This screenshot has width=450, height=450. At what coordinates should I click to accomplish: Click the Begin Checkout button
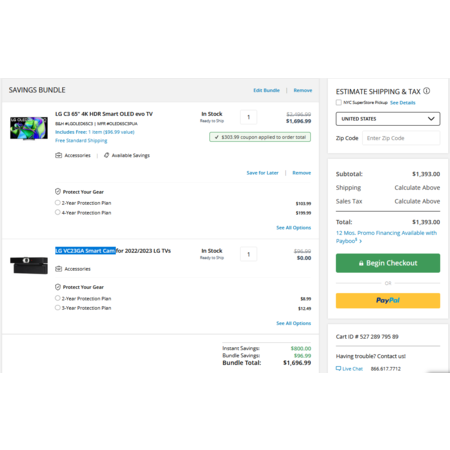[388, 263]
